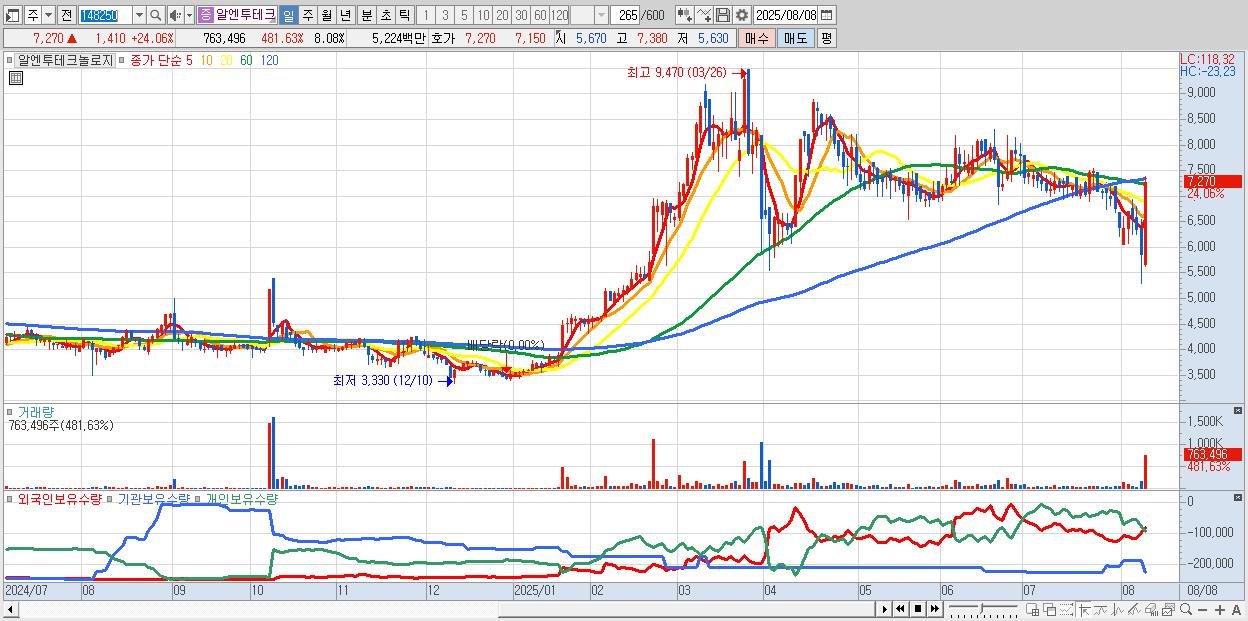
Task: Click the stop button in bottom toolbar
Action: [917, 609]
